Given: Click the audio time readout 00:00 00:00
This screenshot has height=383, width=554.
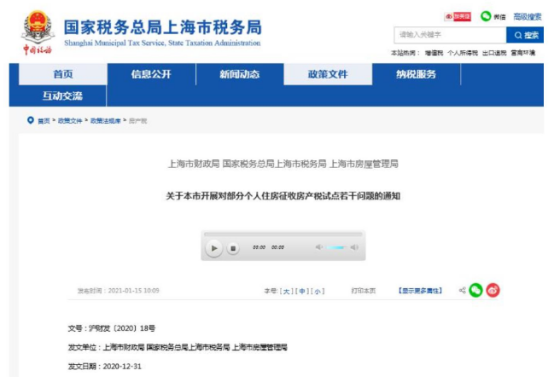Looking at the screenshot, I should tap(269, 247).
